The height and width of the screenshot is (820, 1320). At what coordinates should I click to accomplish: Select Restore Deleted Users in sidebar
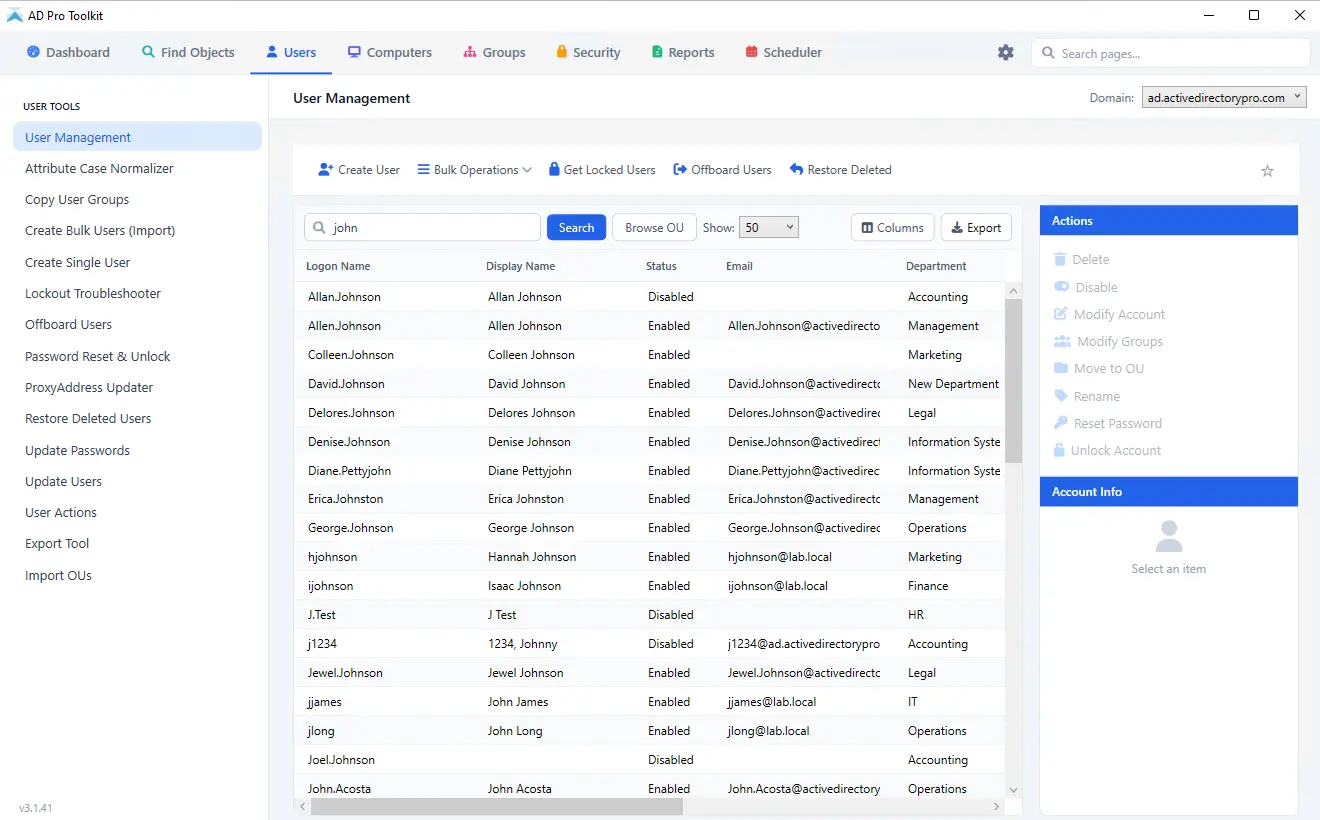pyautogui.click(x=137, y=418)
